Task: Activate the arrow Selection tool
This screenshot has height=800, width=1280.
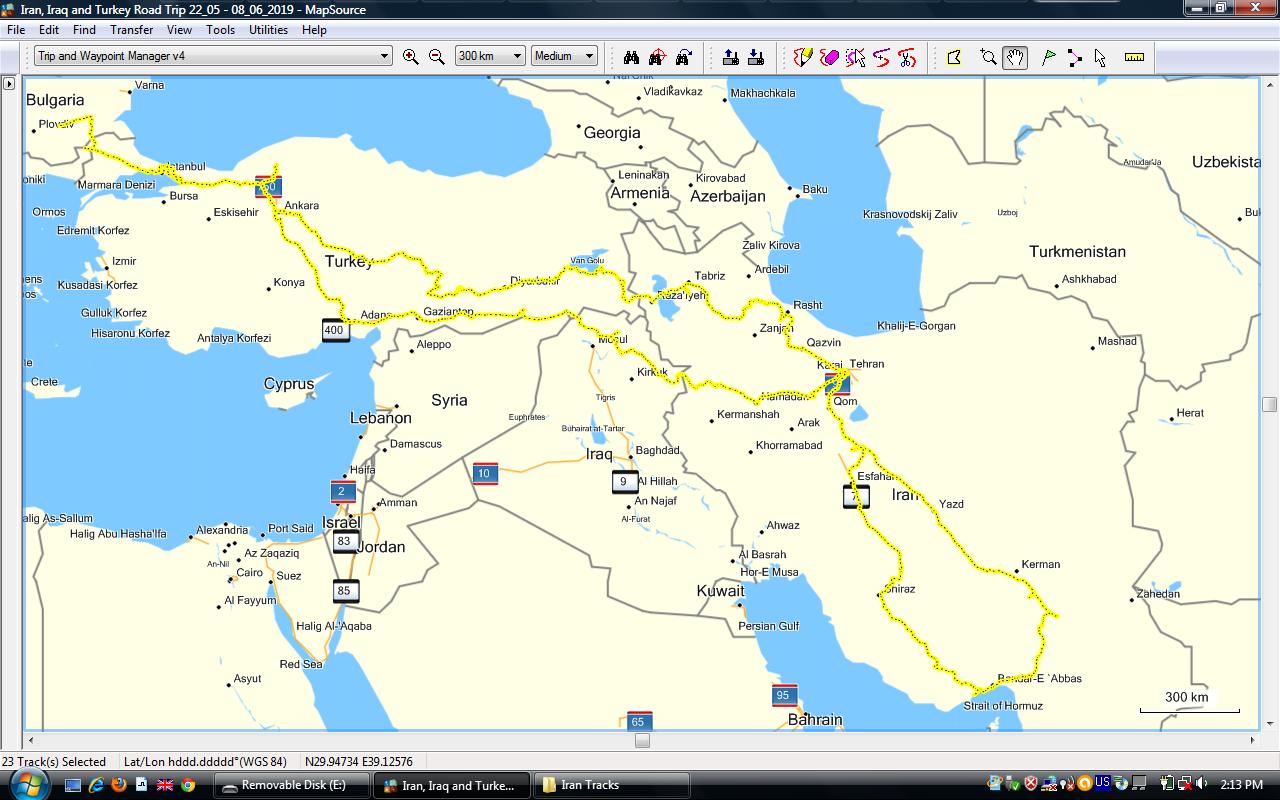Action: (1100, 57)
